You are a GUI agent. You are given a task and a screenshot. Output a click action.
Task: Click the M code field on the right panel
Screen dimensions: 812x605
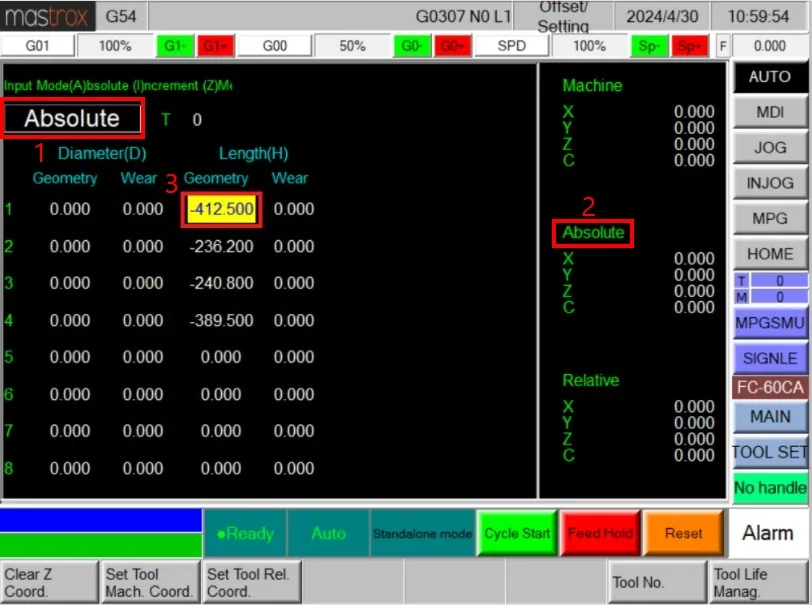[x=779, y=297]
